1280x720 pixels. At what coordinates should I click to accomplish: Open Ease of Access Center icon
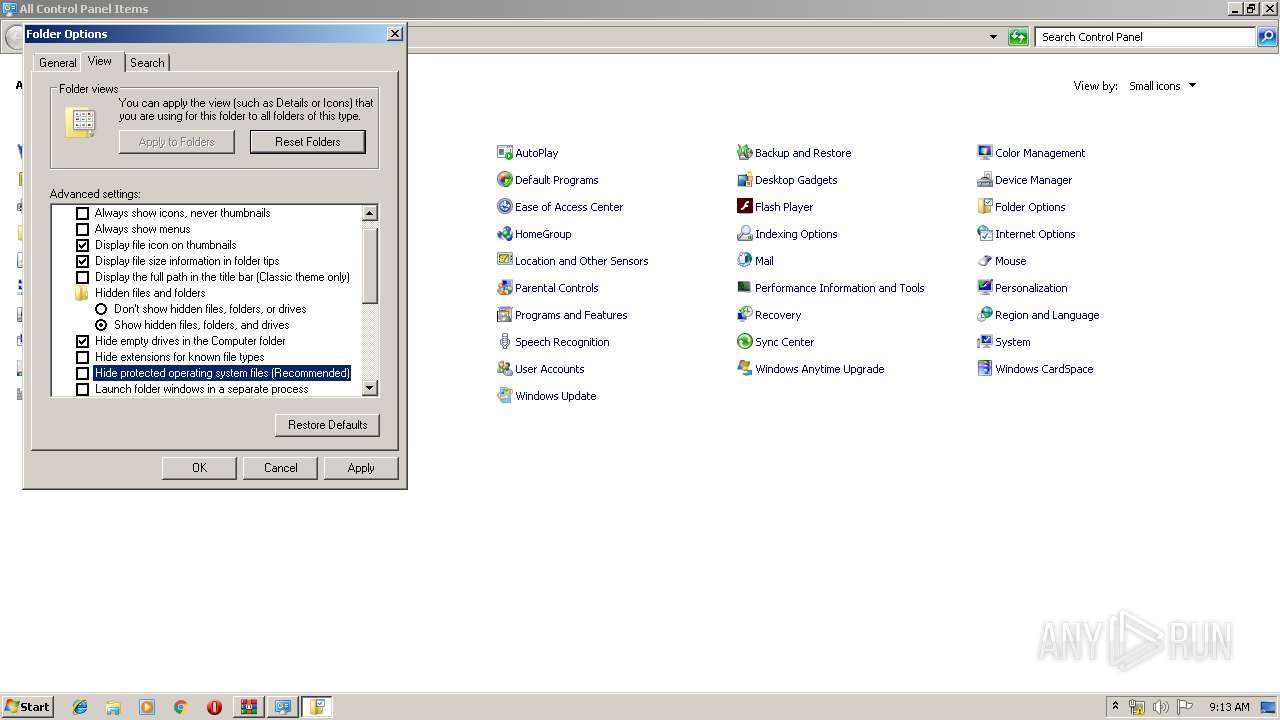click(x=504, y=207)
